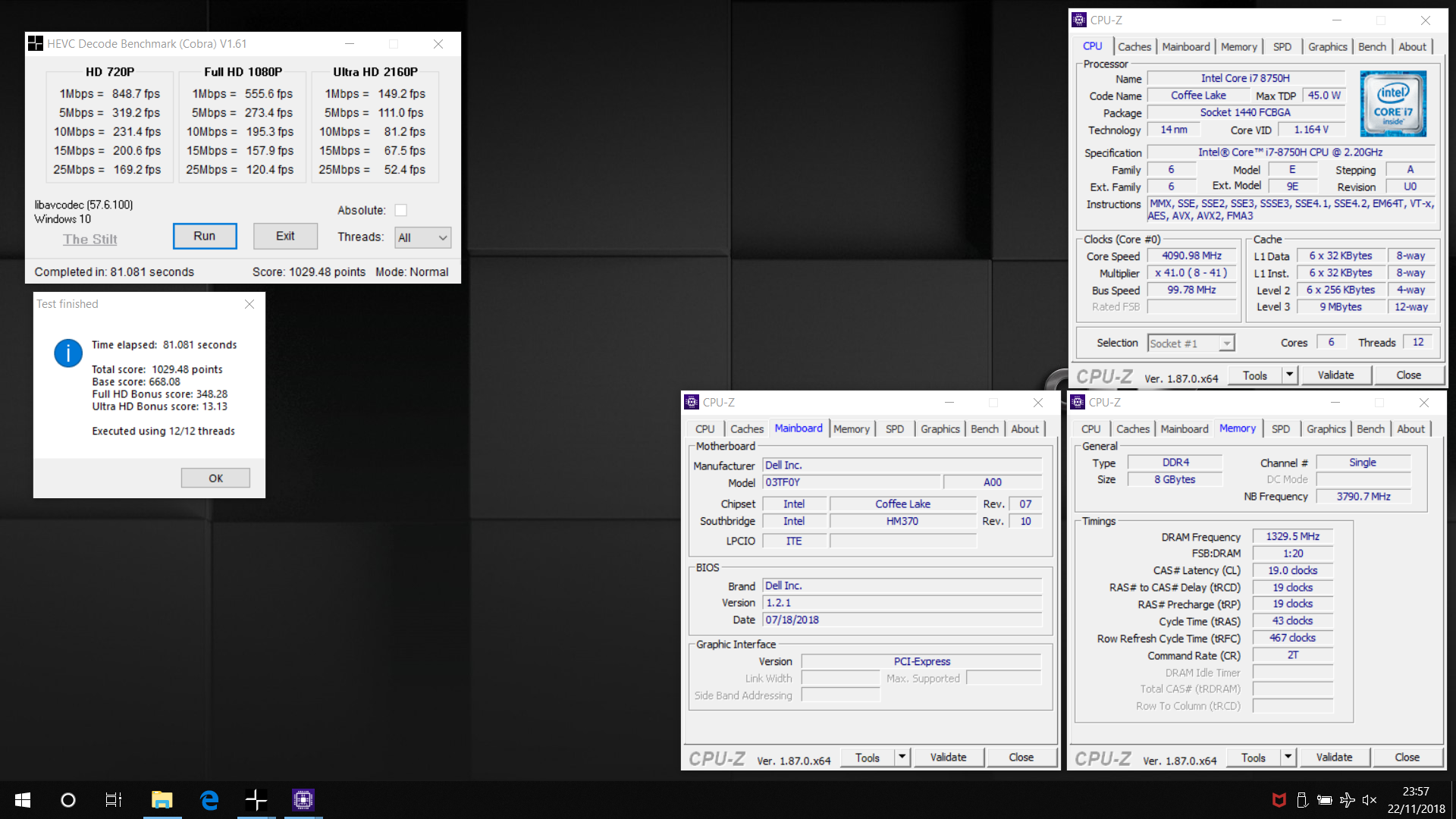The height and width of the screenshot is (819, 1456).
Task: Click the USB device tray icon
Action: point(1302,800)
